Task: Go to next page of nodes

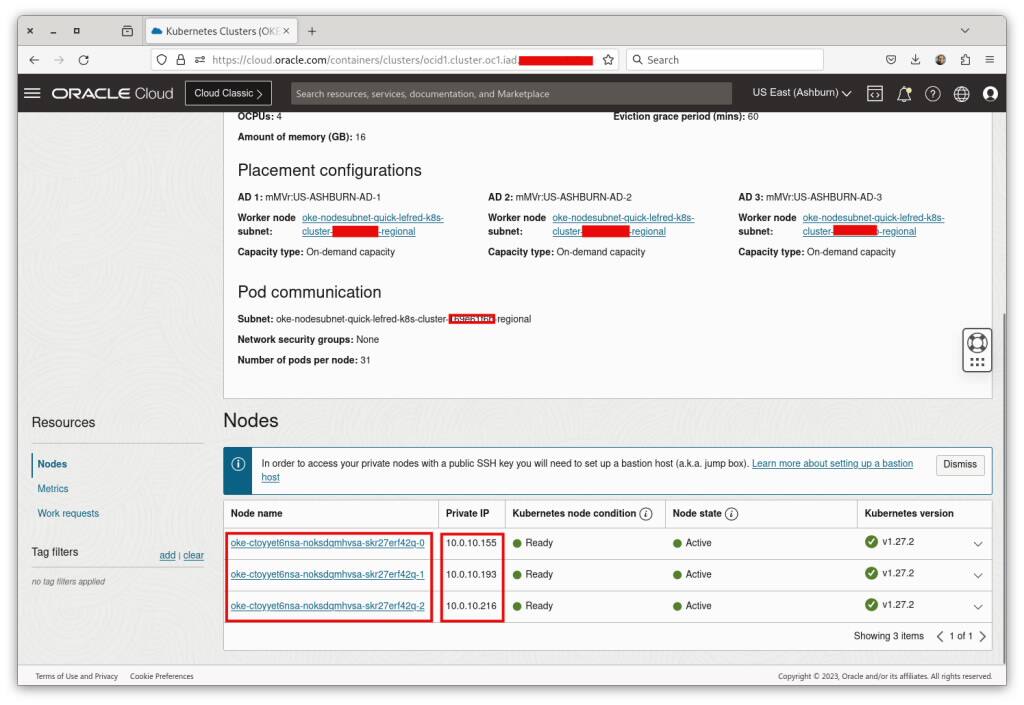Action: click(982, 636)
